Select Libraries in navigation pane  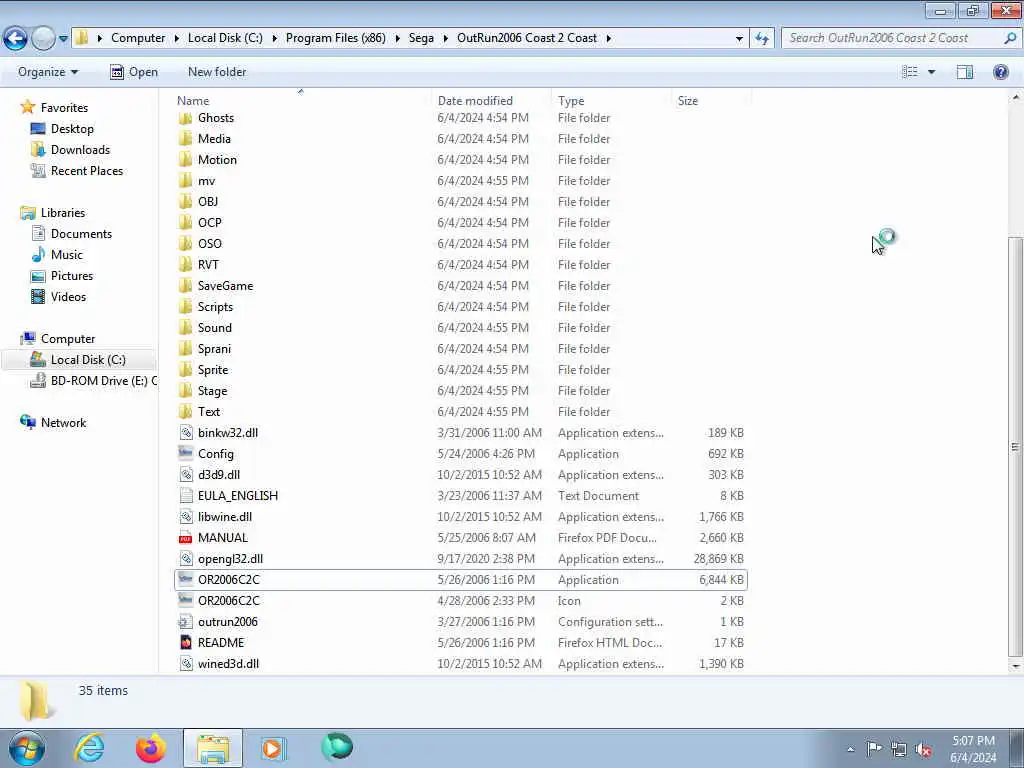[63, 213]
